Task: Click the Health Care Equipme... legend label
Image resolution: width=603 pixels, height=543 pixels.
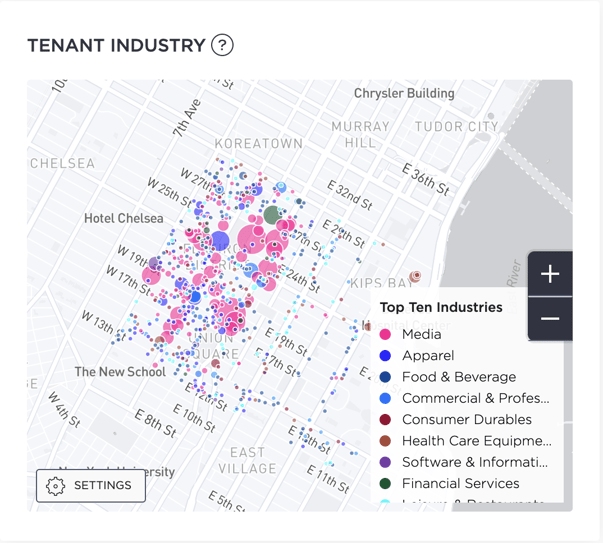Action: click(x=477, y=441)
